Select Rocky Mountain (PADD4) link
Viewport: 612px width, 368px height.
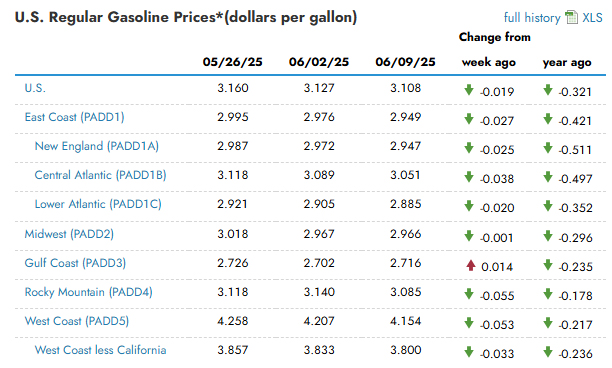click(x=89, y=292)
